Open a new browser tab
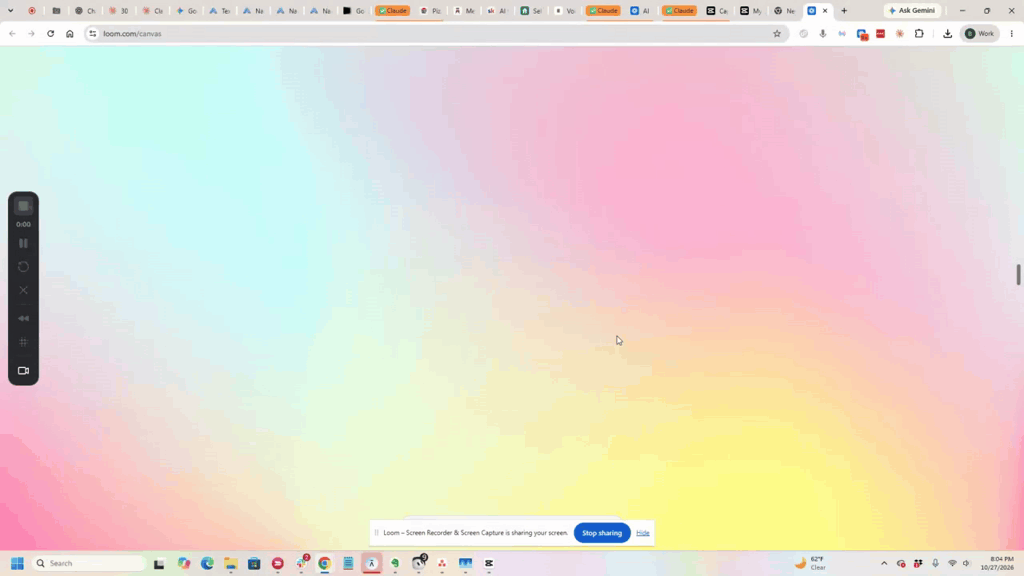 pos(844,10)
